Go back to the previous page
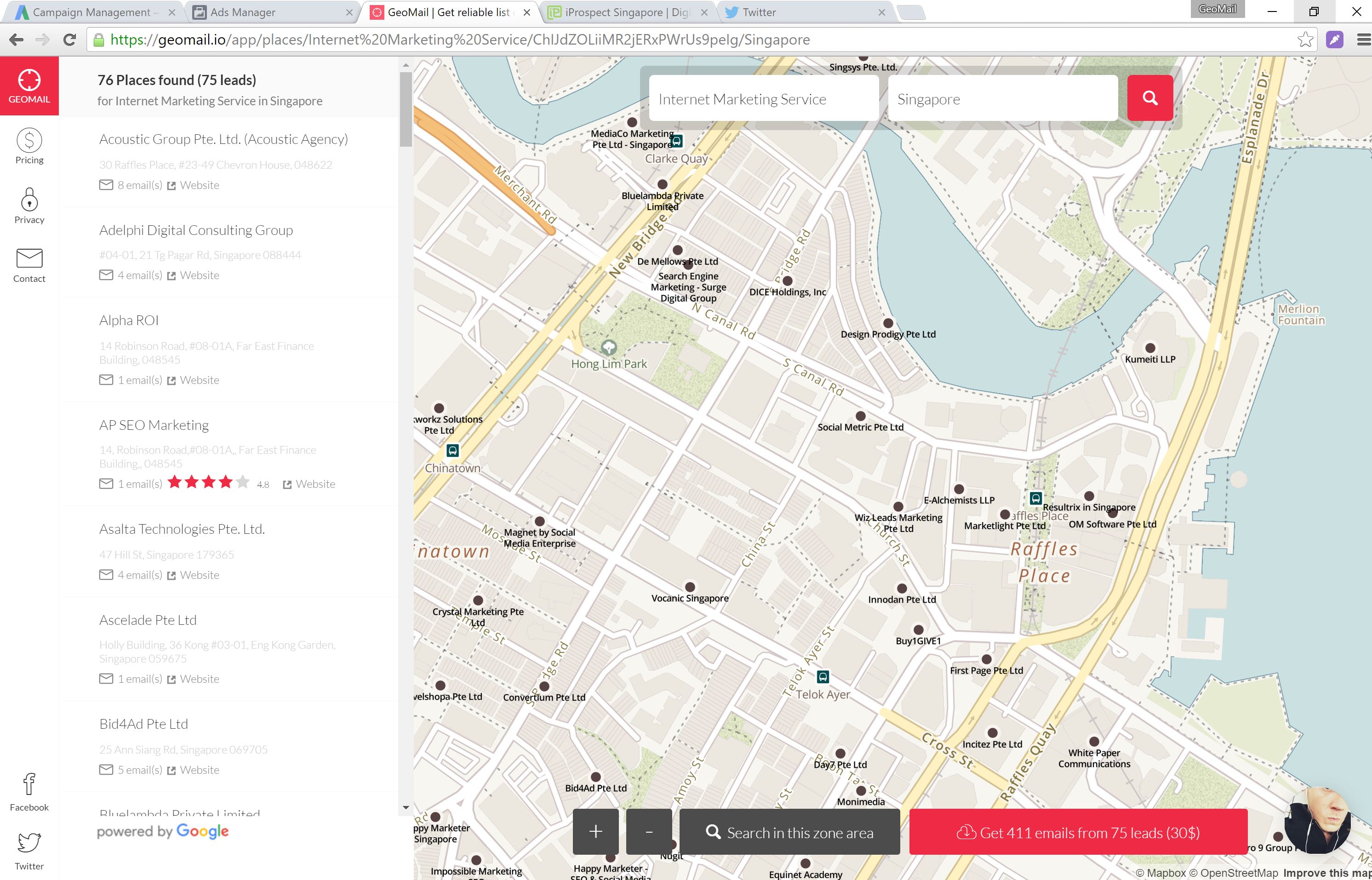Screen dimensions: 1372x880 point(17,40)
